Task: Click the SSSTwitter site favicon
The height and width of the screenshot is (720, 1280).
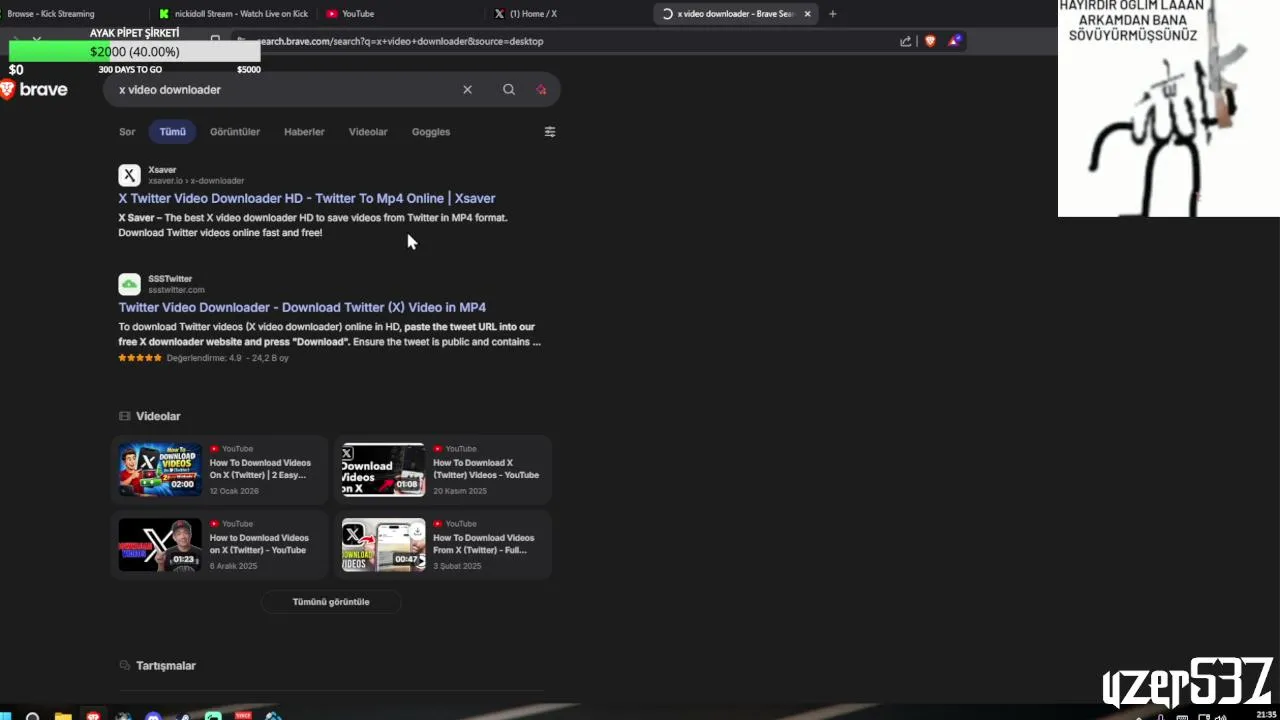Action: click(129, 284)
